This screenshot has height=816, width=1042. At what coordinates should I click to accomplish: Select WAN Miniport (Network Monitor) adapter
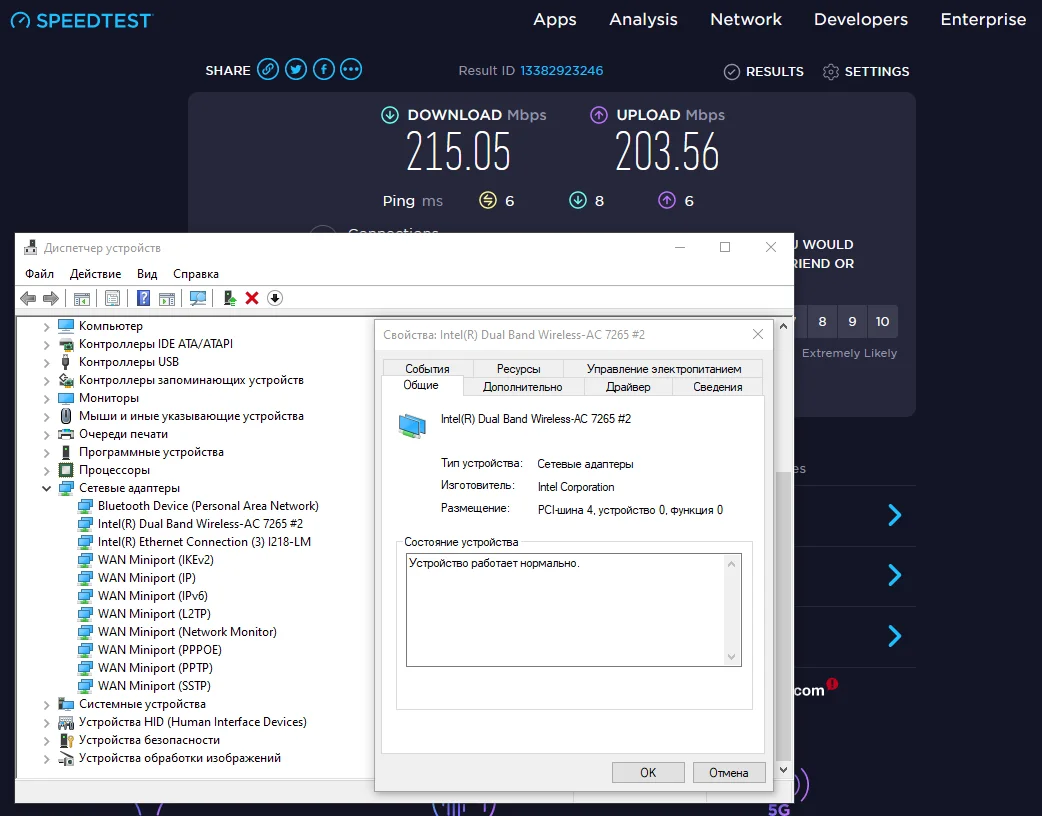click(187, 632)
